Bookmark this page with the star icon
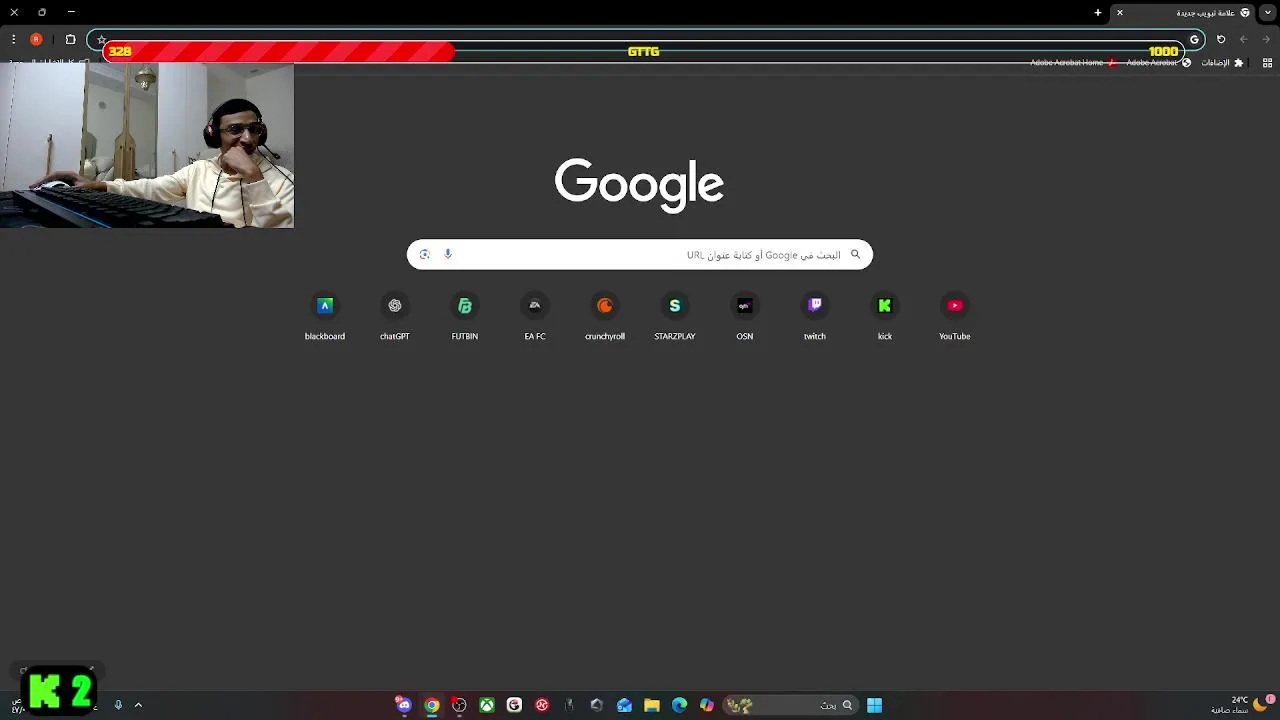 tap(102, 40)
